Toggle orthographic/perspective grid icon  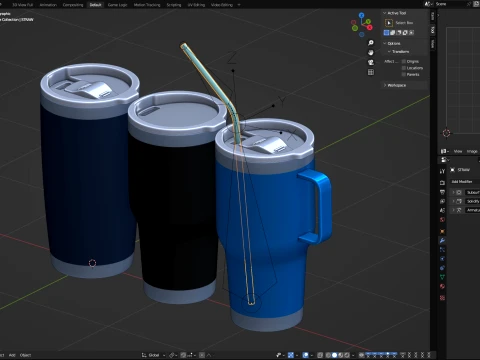point(370,72)
